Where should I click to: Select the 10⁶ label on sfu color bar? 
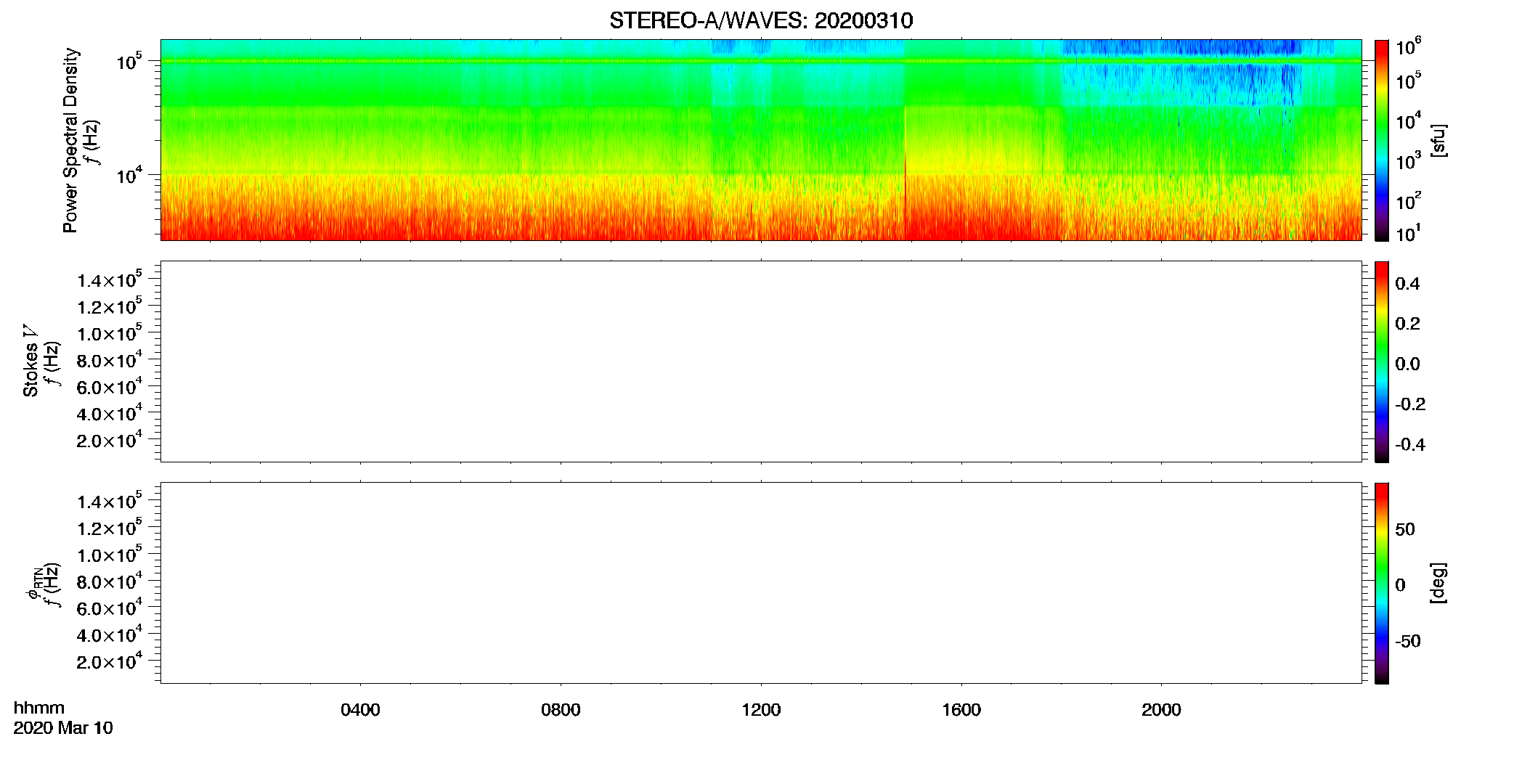coord(1409,47)
